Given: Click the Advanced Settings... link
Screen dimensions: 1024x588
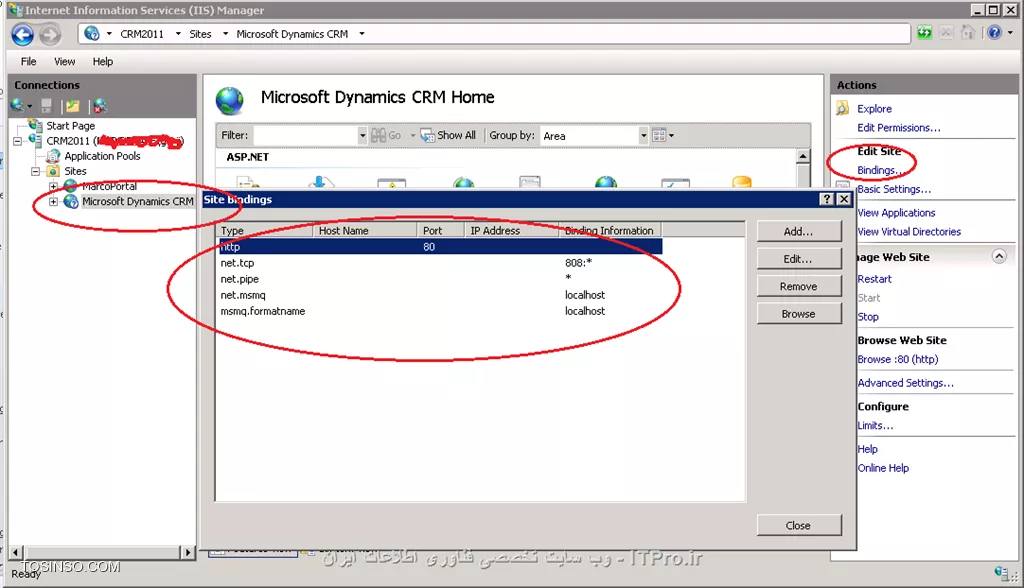Looking at the screenshot, I should click(x=905, y=383).
